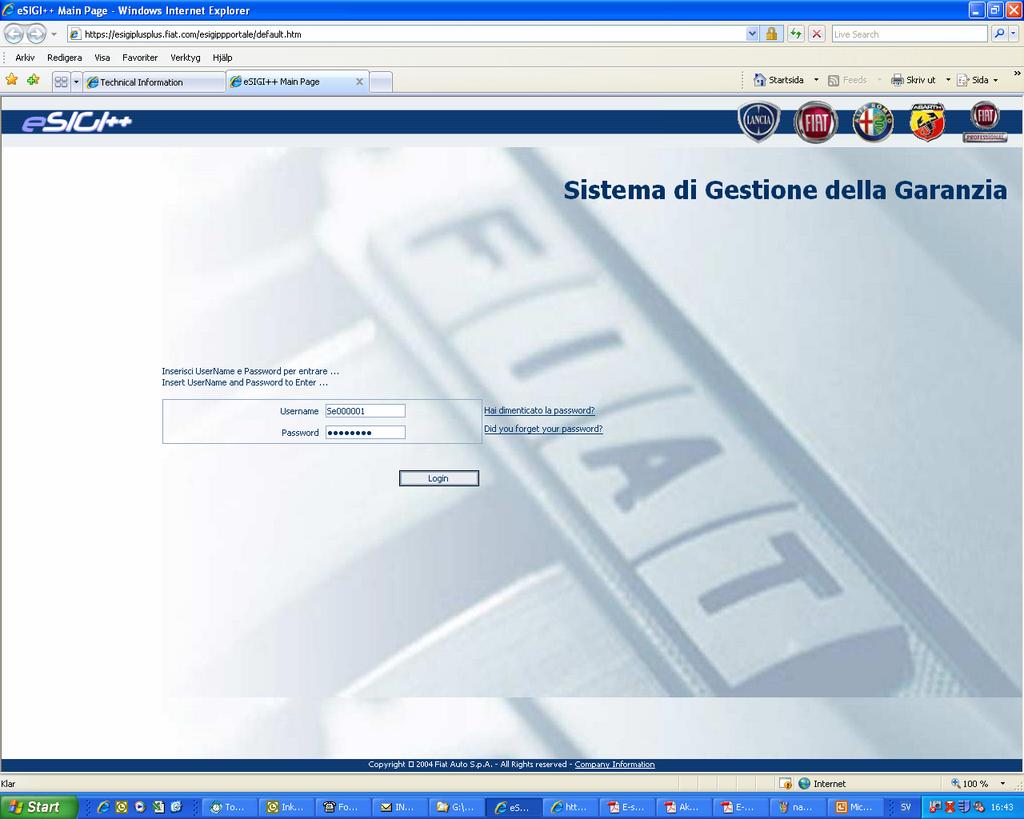
Task: Switch to the Technical Information tab
Action: [x=154, y=82]
